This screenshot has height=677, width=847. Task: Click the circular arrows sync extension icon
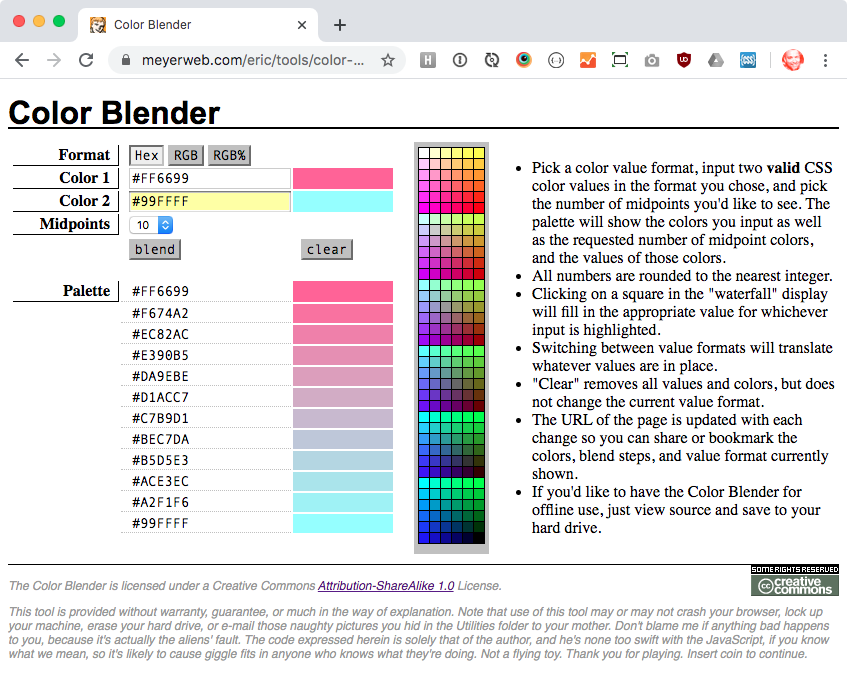(x=492, y=60)
